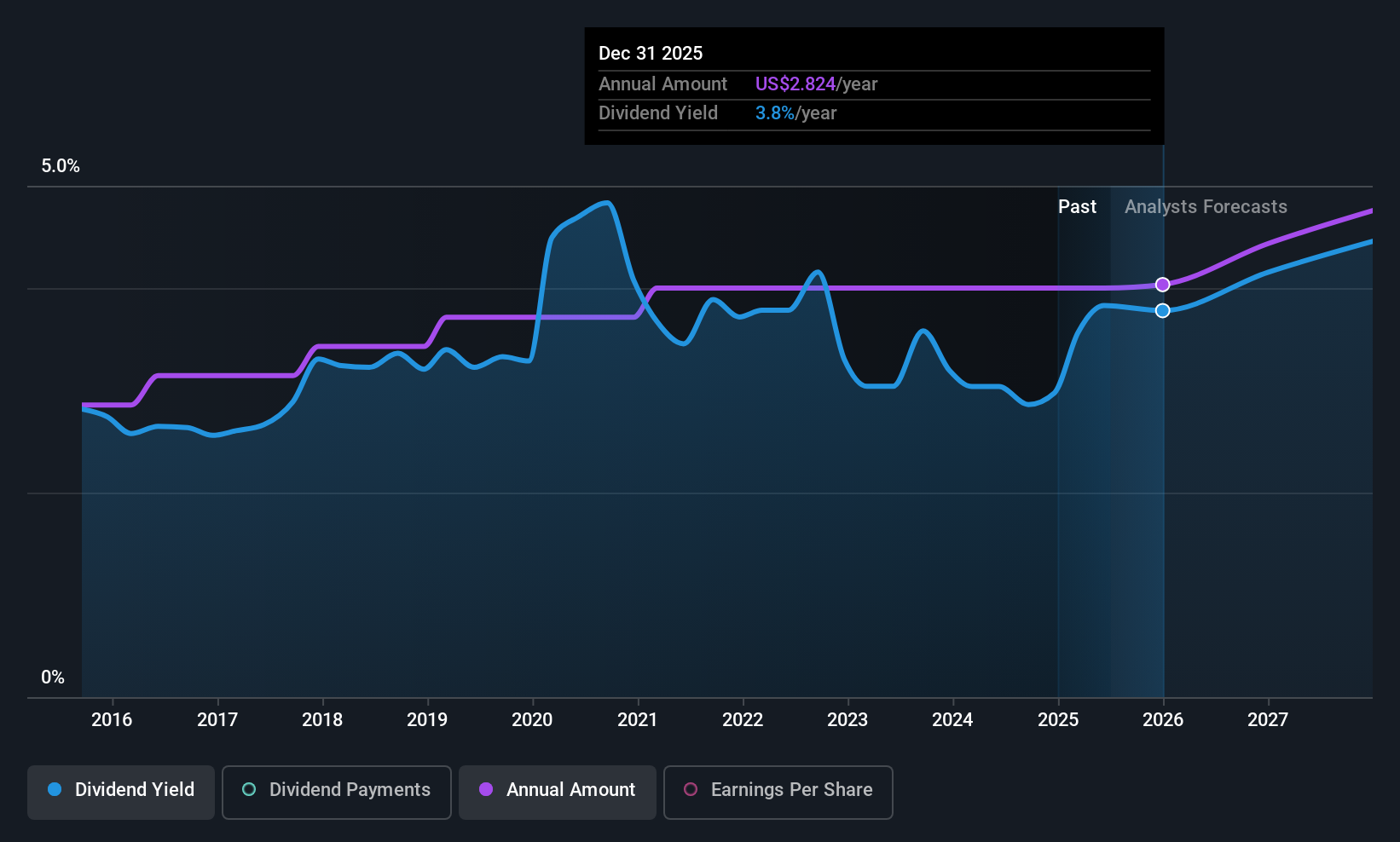Select the 2027 x-axis label

point(1268,719)
